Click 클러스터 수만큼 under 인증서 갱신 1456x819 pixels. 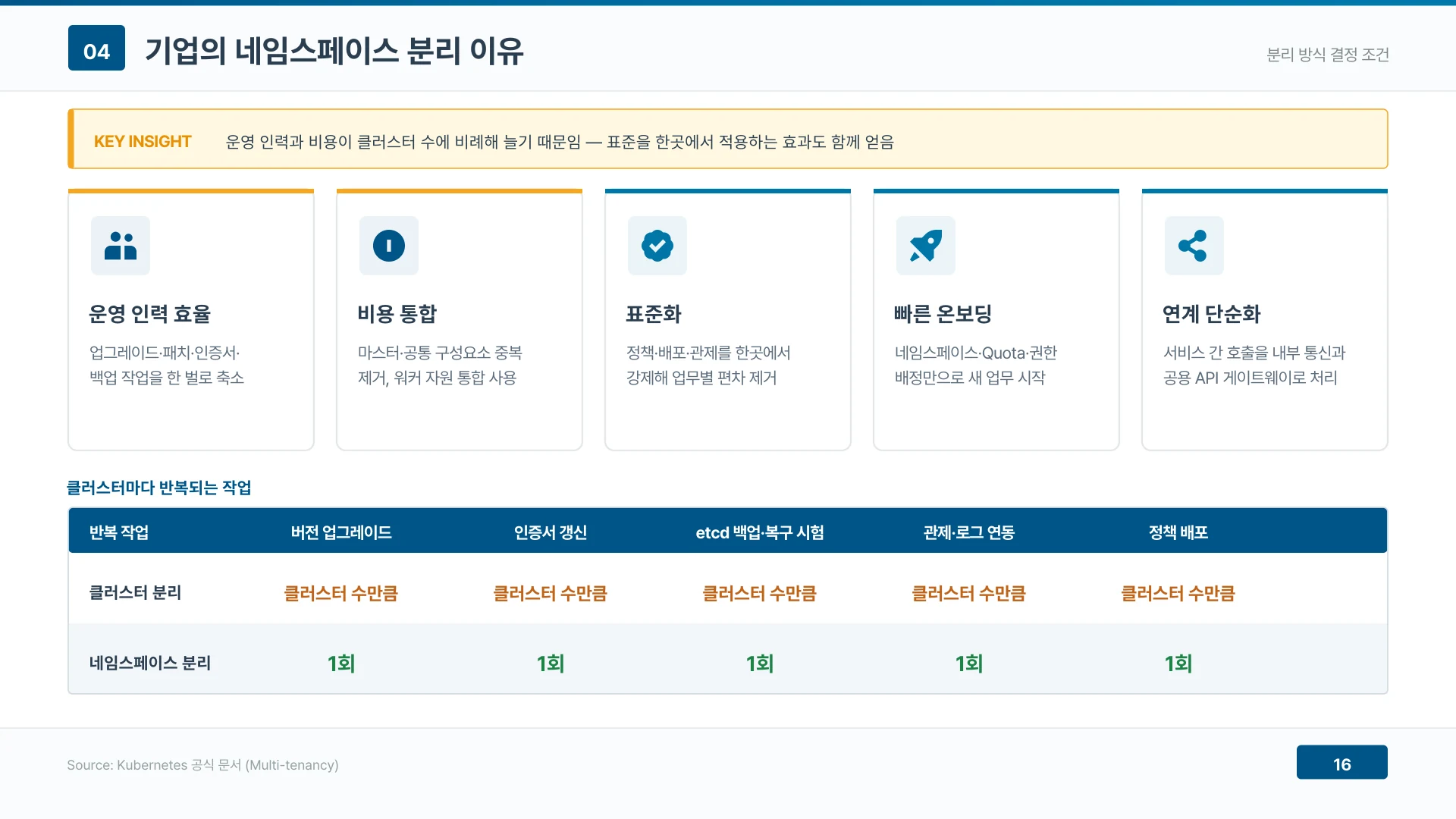(551, 593)
